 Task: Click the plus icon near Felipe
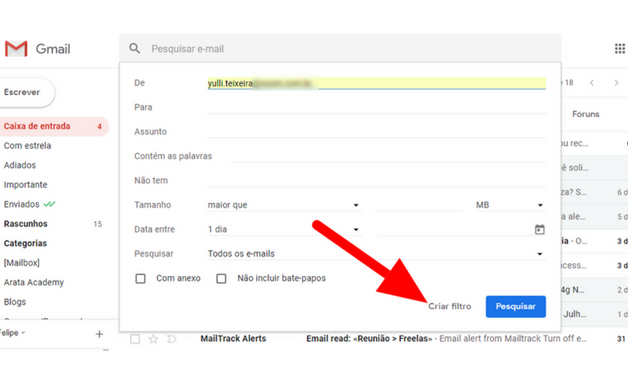pos(99,334)
